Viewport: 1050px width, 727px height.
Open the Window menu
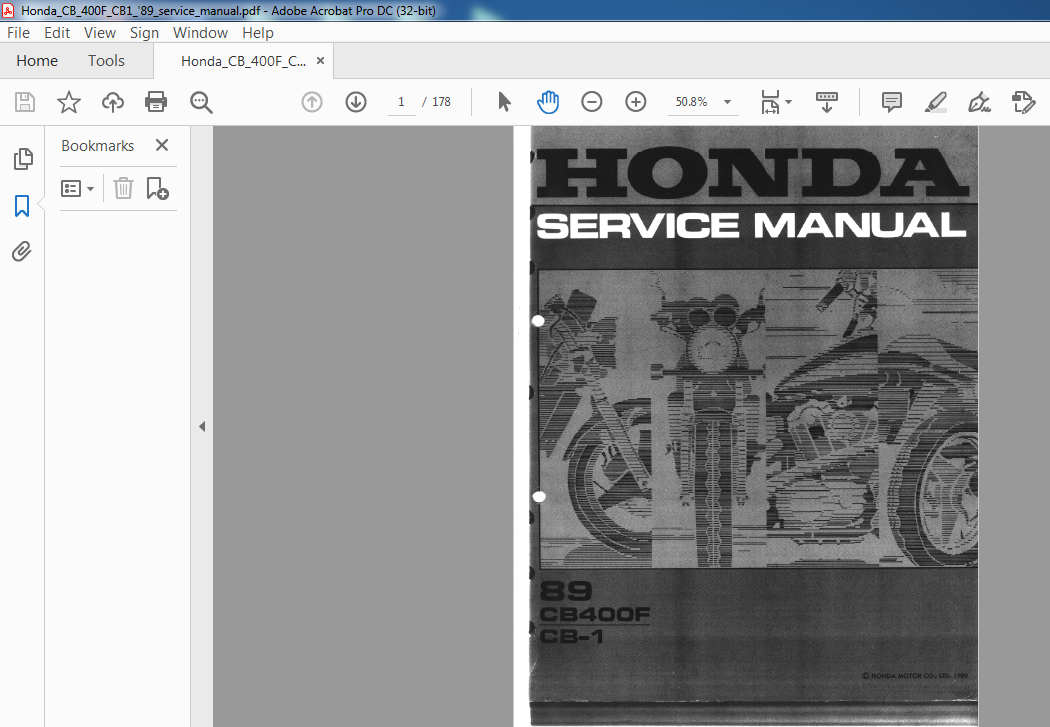tap(200, 33)
